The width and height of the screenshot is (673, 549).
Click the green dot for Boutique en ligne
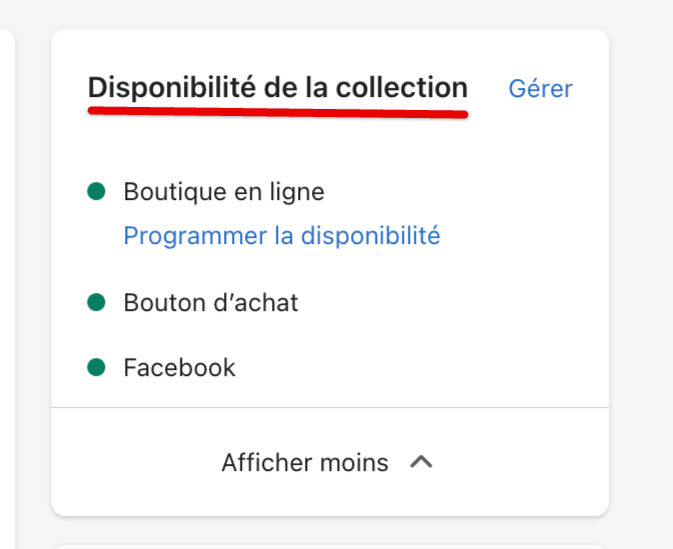pos(97,191)
